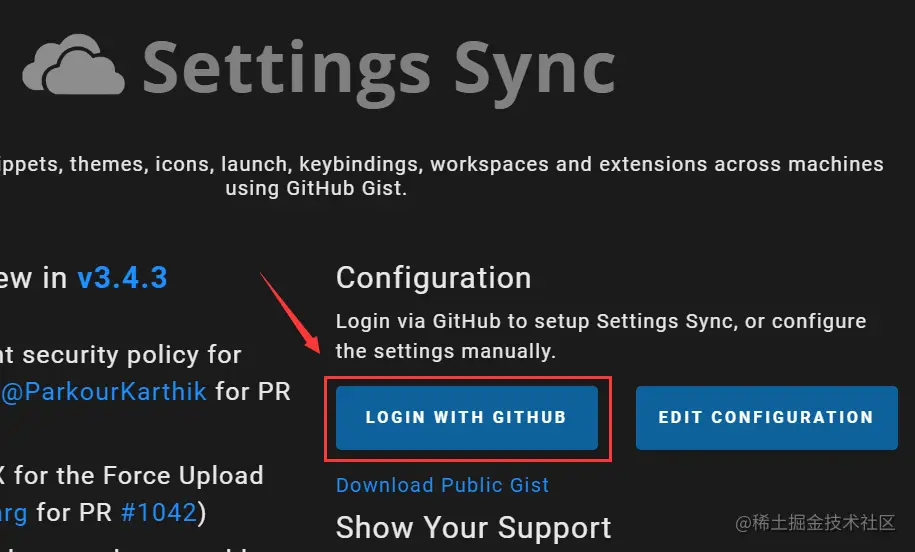The image size is (915, 552).
Task: Follow the Download Public Gist link
Action: [442, 485]
